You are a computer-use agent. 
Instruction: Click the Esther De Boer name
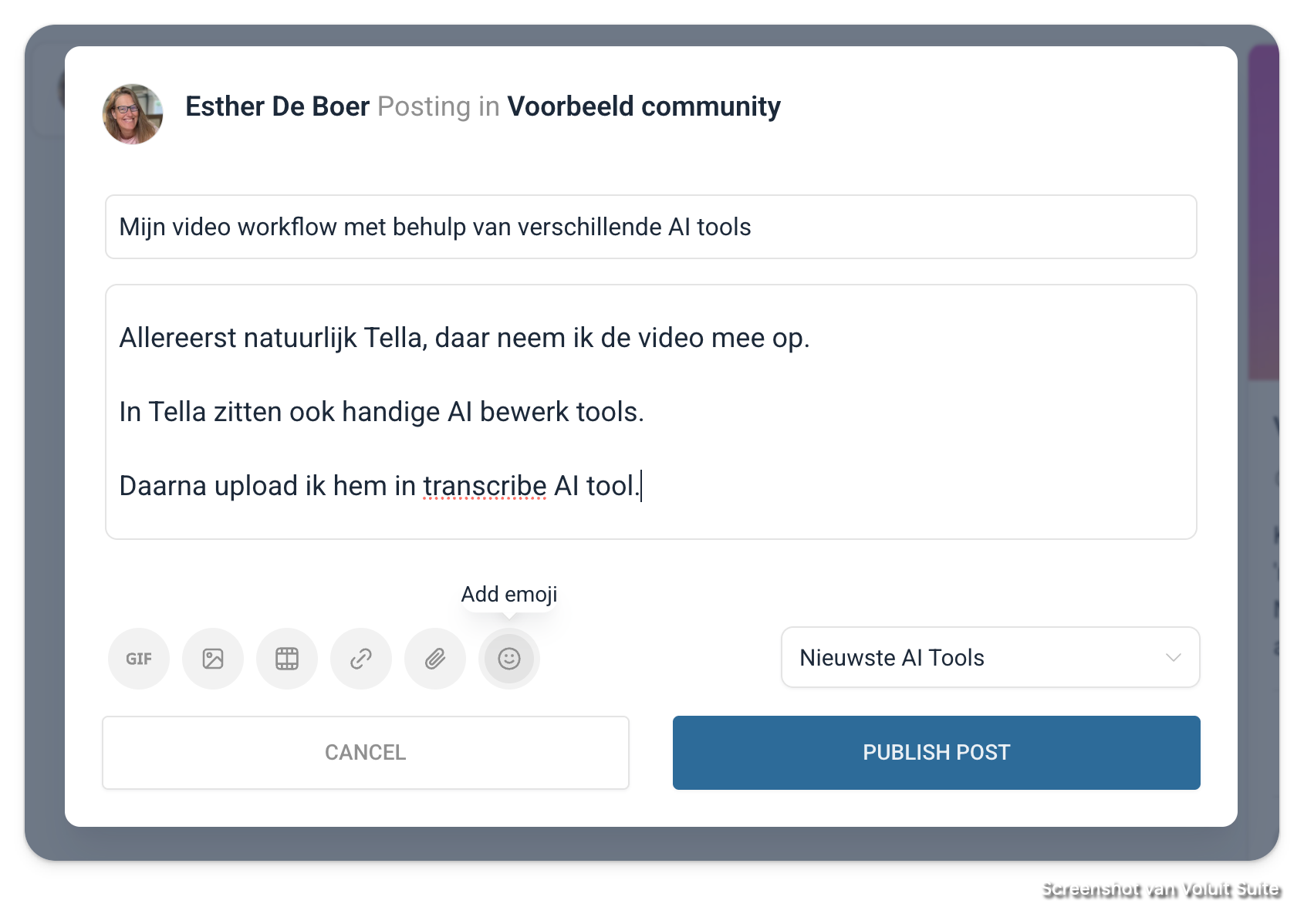click(x=278, y=106)
